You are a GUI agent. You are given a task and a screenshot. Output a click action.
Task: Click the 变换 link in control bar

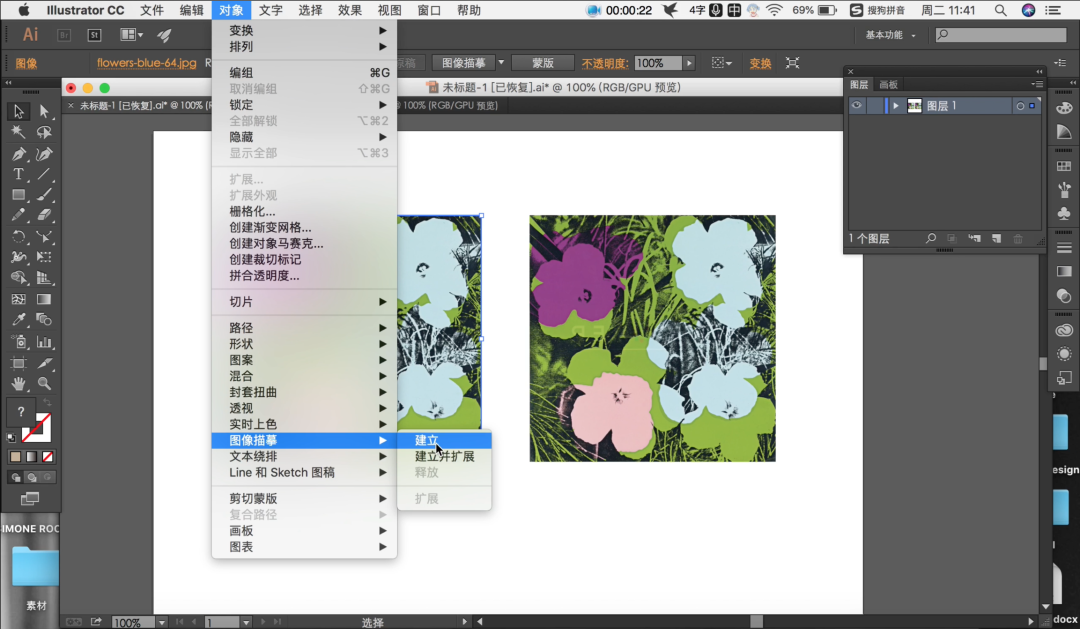(760, 63)
